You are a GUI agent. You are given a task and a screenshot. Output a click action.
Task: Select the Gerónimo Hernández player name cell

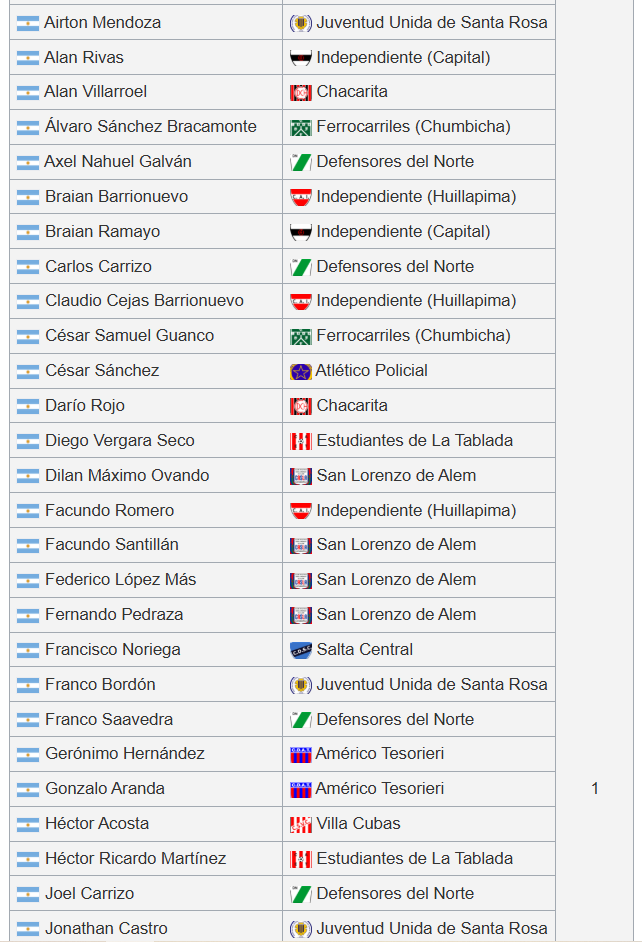click(x=146, y=755)
